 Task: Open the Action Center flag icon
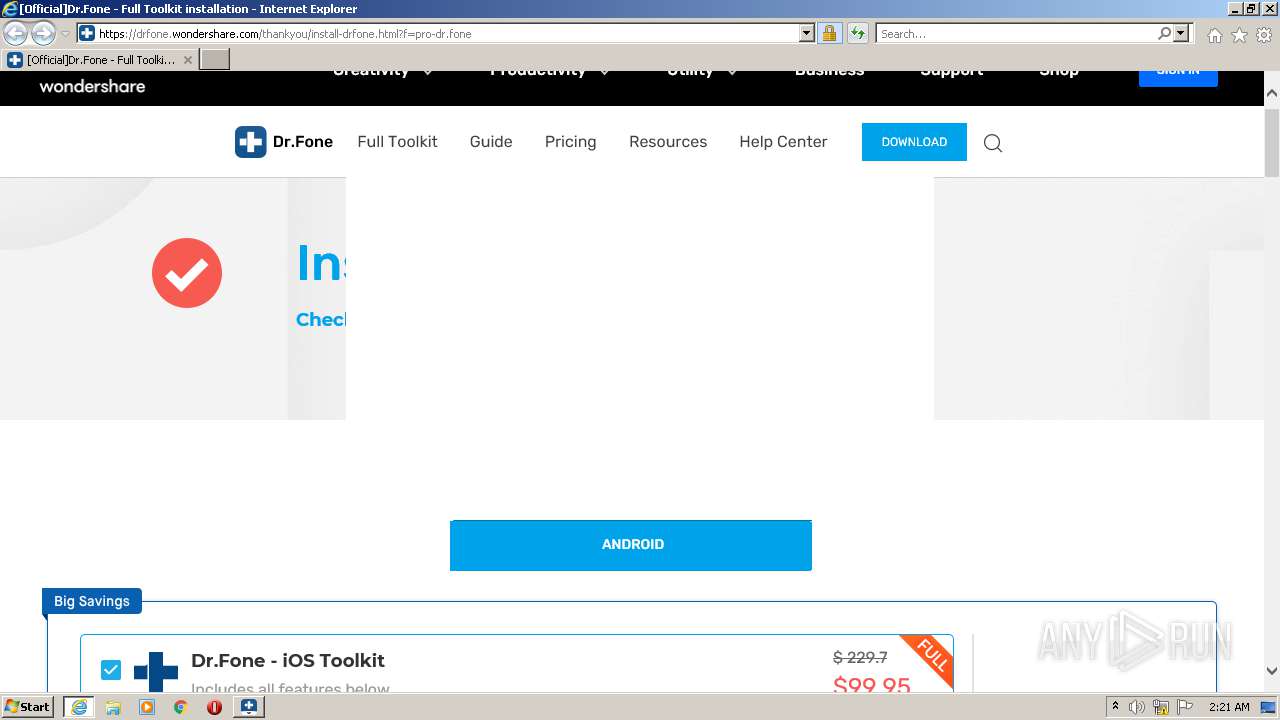click(x=1185, y=707)
